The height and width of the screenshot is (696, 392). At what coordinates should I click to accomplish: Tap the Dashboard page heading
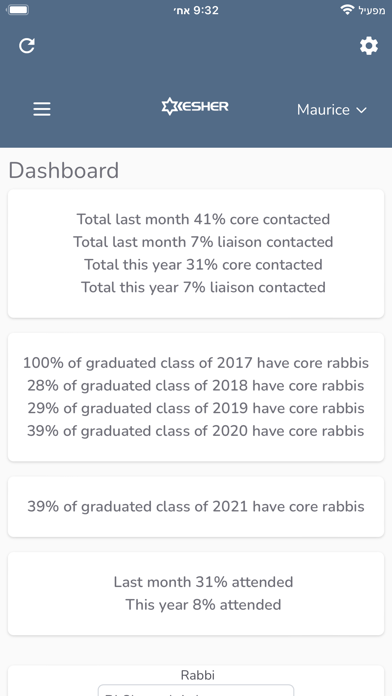click(63, 170)
